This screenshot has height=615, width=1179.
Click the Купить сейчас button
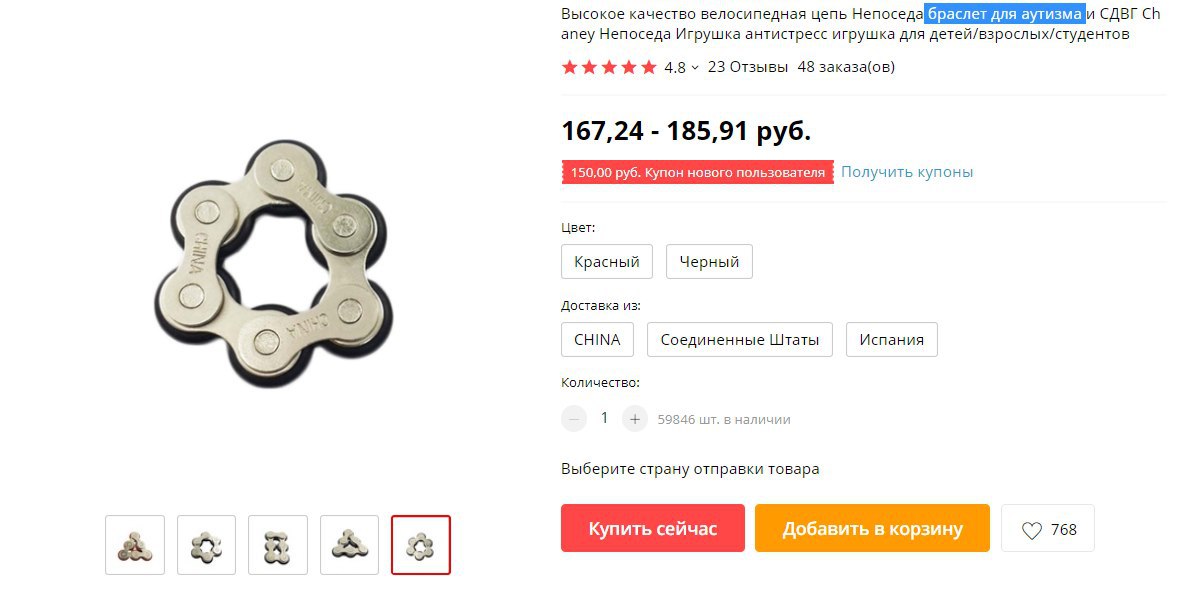pyautogui.click(x=653, y=529)
